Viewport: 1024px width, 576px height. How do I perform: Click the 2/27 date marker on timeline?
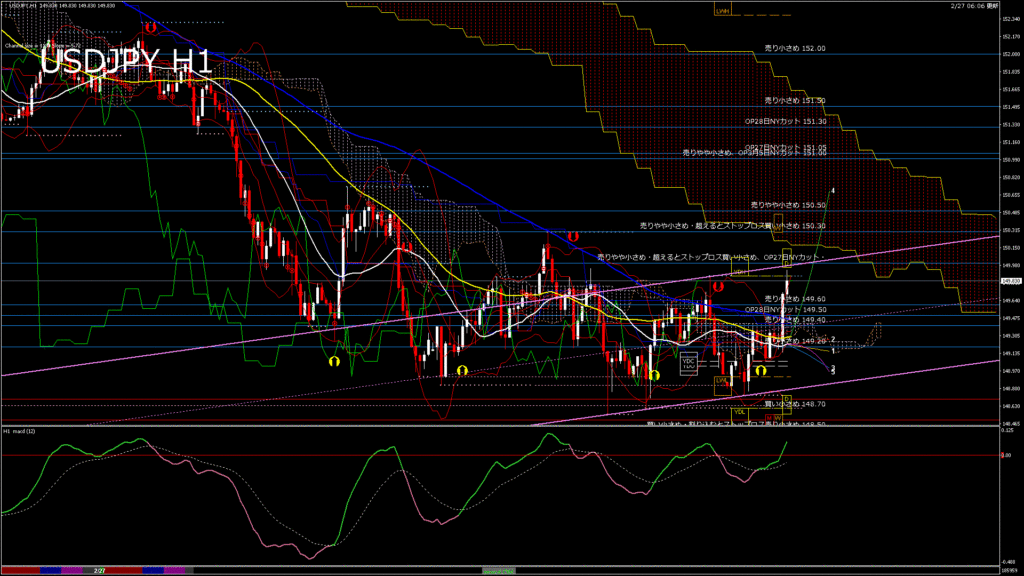[x=99, y=570]
